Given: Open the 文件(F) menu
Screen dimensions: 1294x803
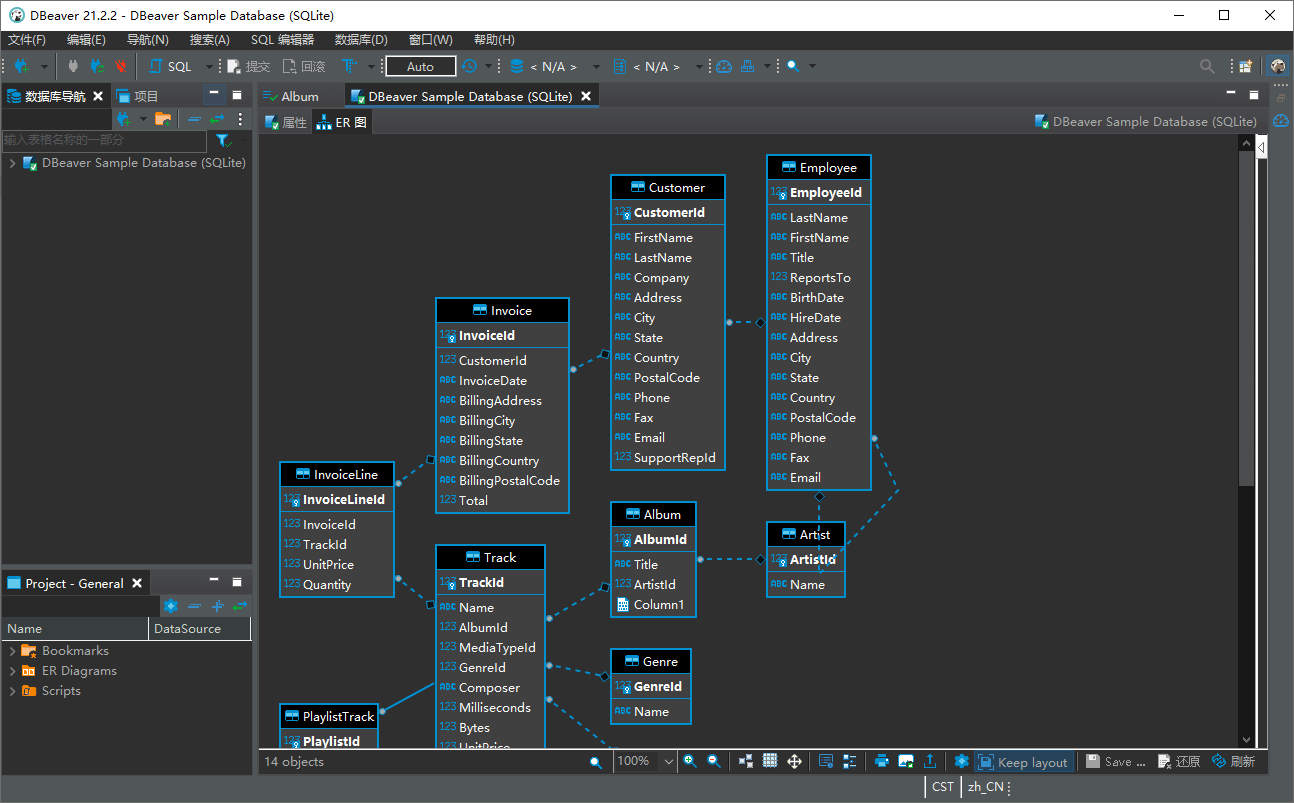Looking at the screenshot, I should (x=27, y=40).
